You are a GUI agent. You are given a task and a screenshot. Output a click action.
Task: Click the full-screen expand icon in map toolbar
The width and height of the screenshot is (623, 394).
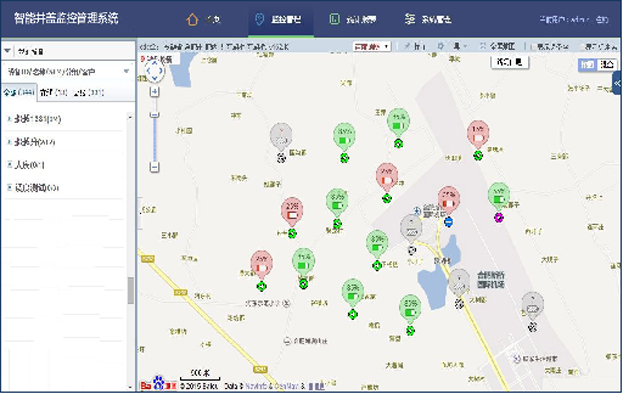(x=483, y=46)
